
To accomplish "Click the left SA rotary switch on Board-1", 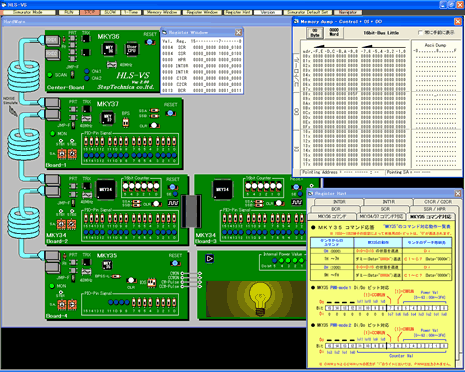I will click(x=62, y=154).
